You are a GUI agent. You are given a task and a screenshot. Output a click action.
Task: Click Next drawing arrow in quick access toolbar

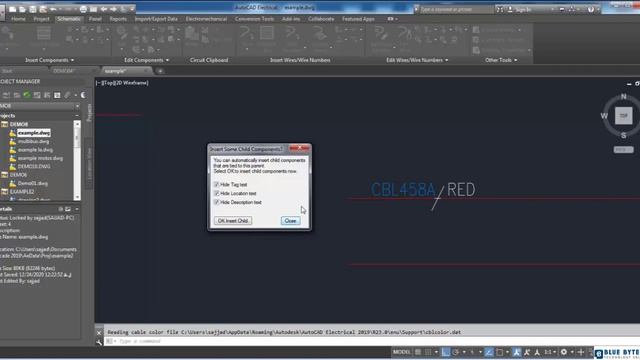pyautogui.click(x=113, y=9)
